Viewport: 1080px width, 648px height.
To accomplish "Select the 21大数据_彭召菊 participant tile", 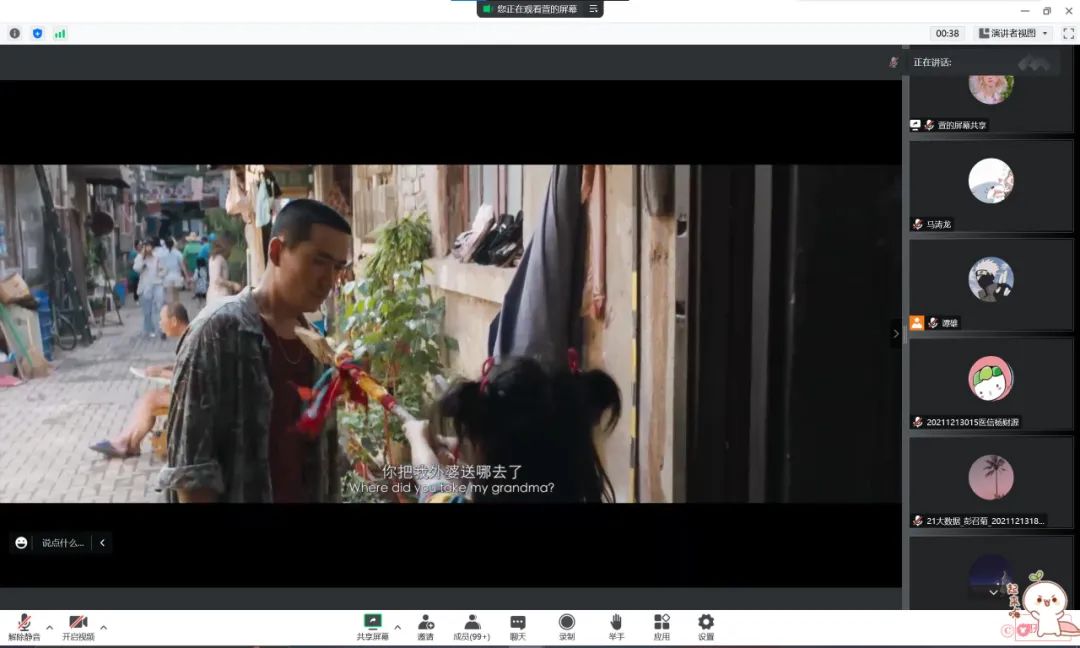I will click(x=990, y=482).
